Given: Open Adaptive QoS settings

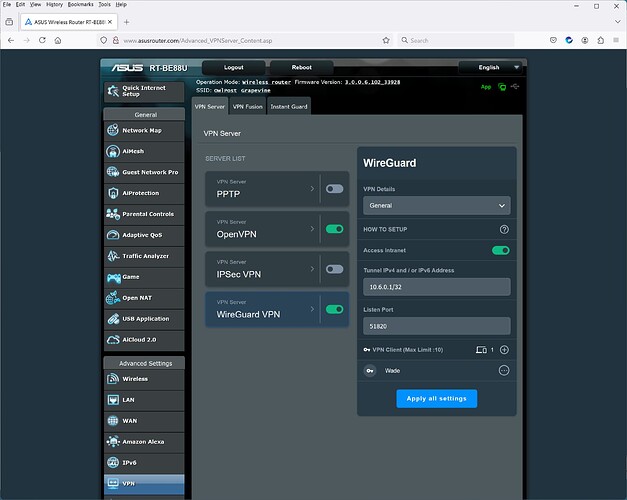Looking at the screenshot, I should point(144,235).
